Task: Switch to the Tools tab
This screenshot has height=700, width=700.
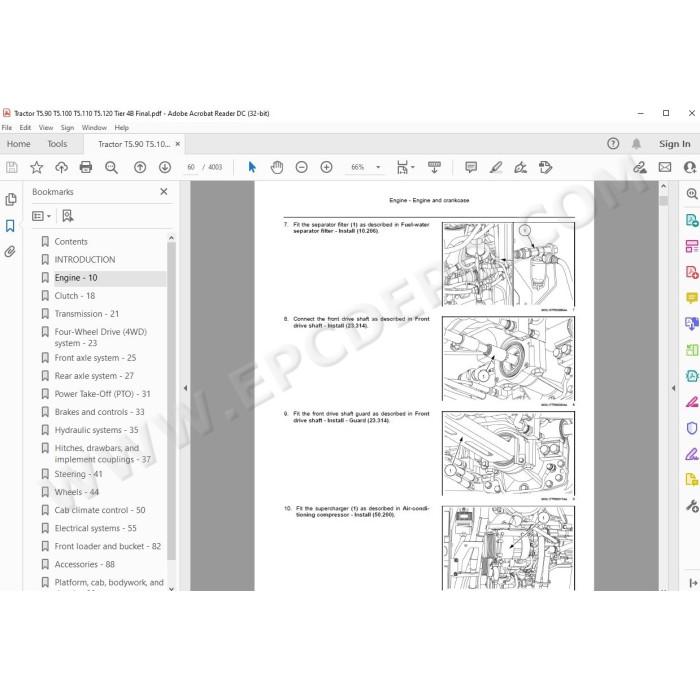Action: coord(57,144)
